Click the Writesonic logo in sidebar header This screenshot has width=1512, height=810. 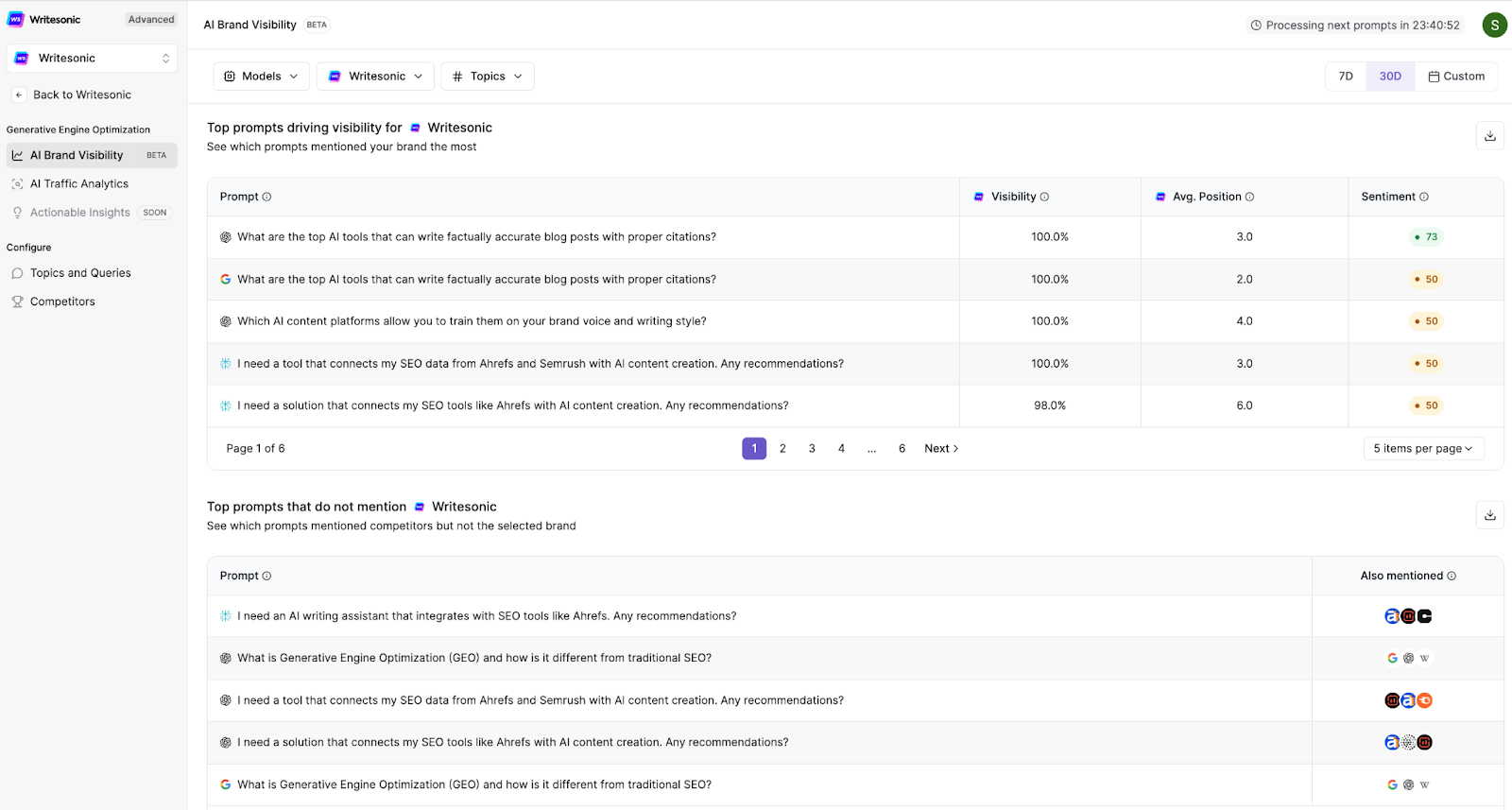coord(16,19)
